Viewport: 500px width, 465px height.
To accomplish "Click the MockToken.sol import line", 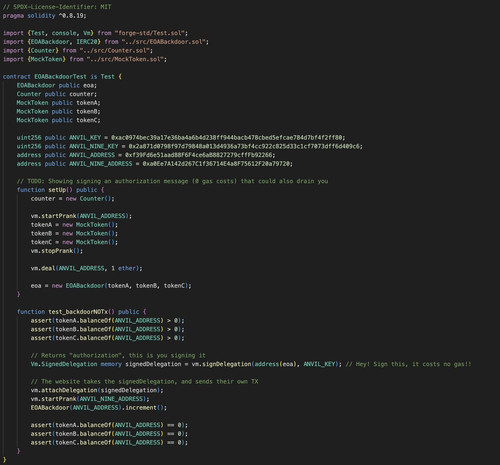I will pyautogui.click(x=85, y=59).
